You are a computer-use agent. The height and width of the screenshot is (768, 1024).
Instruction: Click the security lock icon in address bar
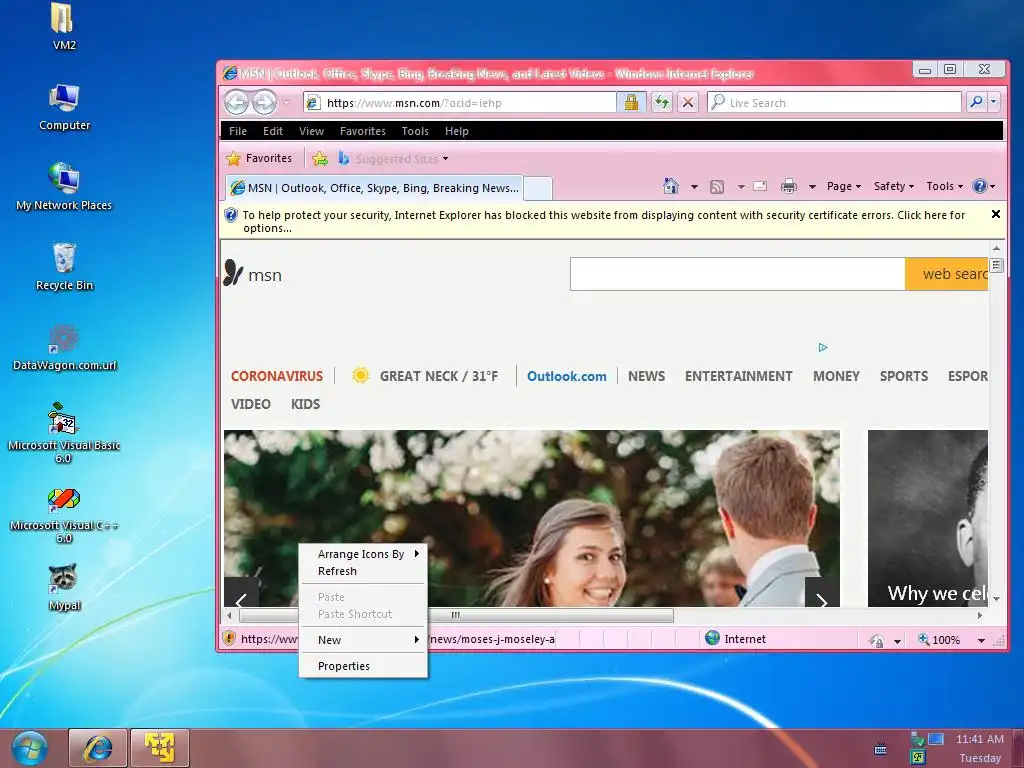[631, 102]
